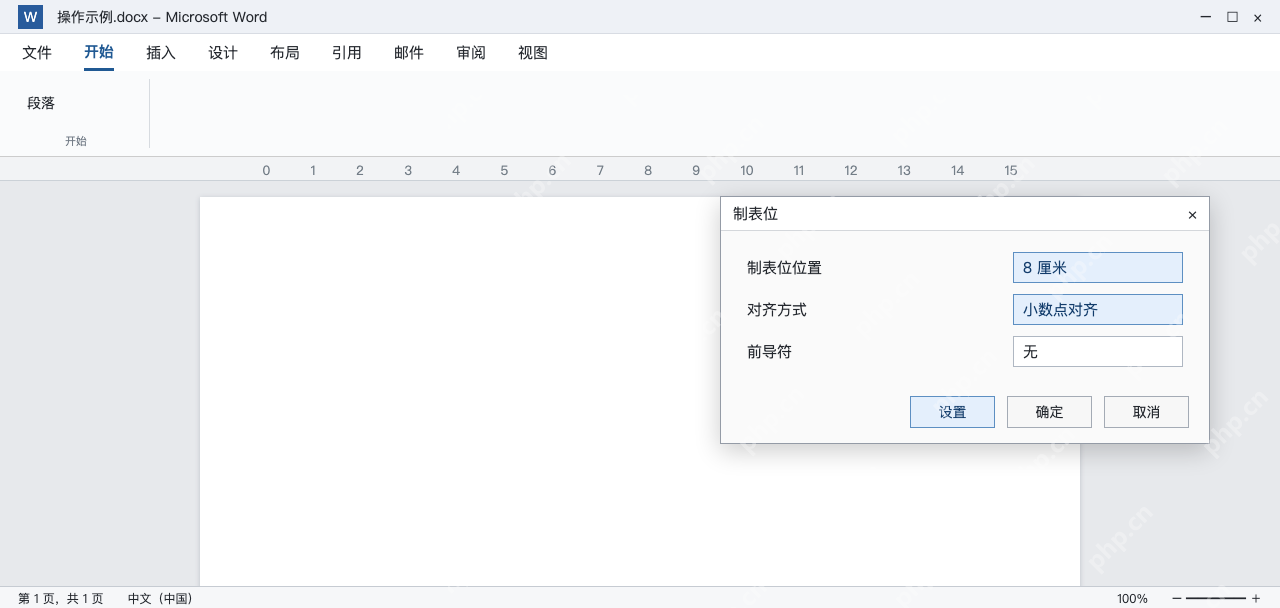The width and height of the screenshot is (1280, 608).
Task: Minimize the Microsoft Word window
Action: tap(1207, 17)
